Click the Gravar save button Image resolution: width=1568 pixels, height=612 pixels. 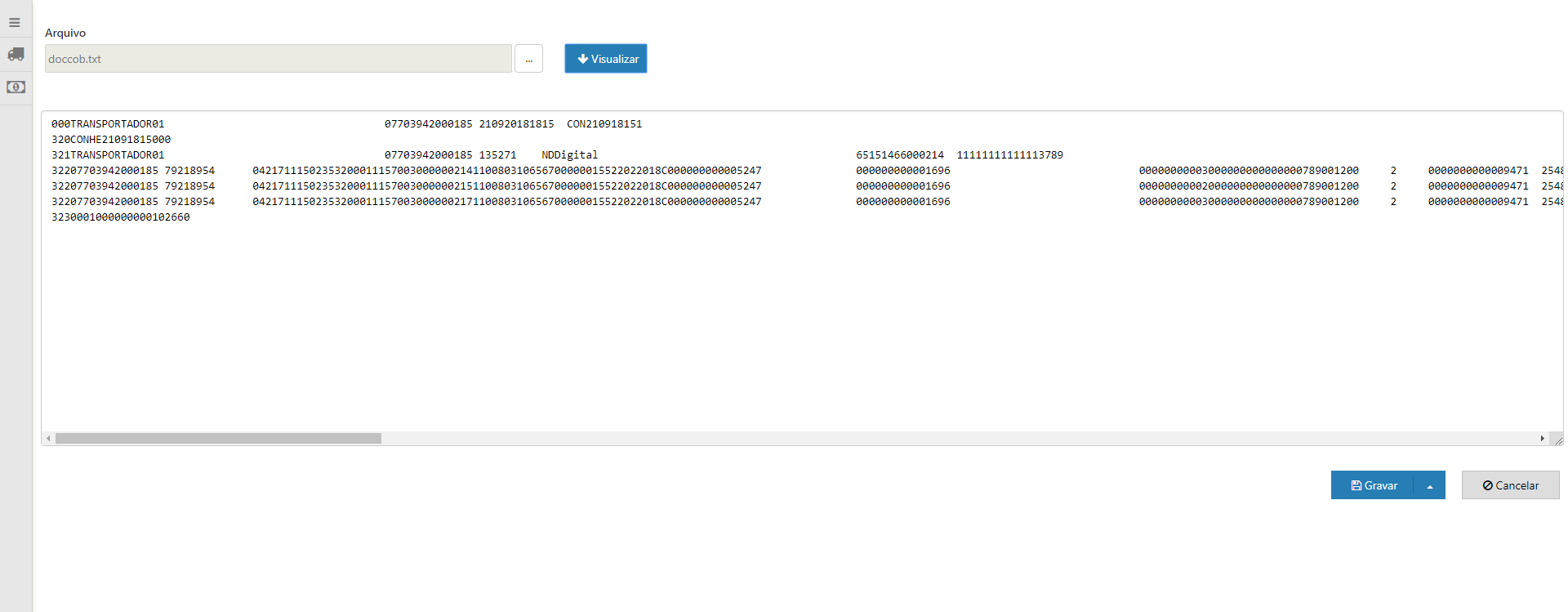coord(1373,485)
